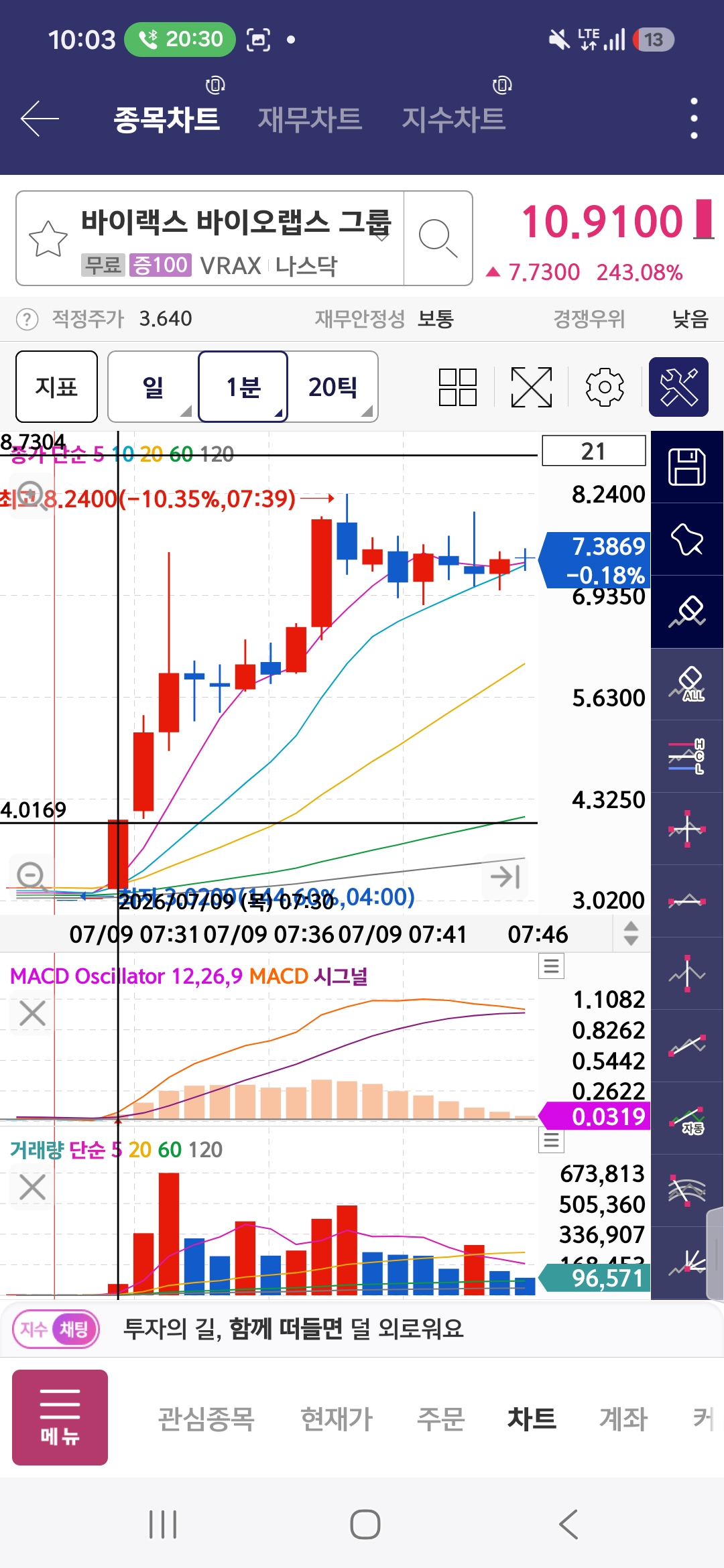Save the chart with the floppy disk icon
This screenshot has height=1568, width=724.
(x=687, y=467)
